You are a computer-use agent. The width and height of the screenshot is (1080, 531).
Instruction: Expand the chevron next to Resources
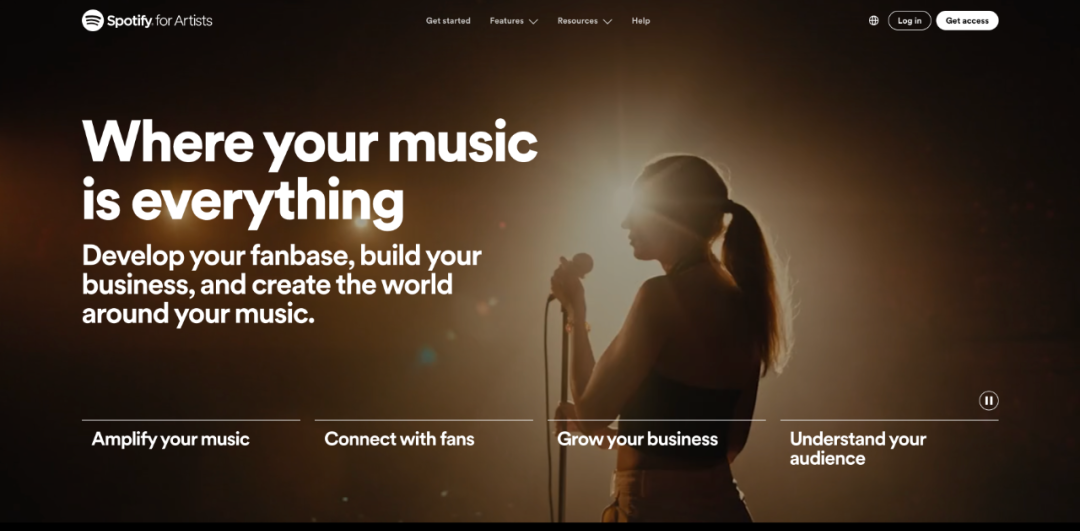pos(607,21)
